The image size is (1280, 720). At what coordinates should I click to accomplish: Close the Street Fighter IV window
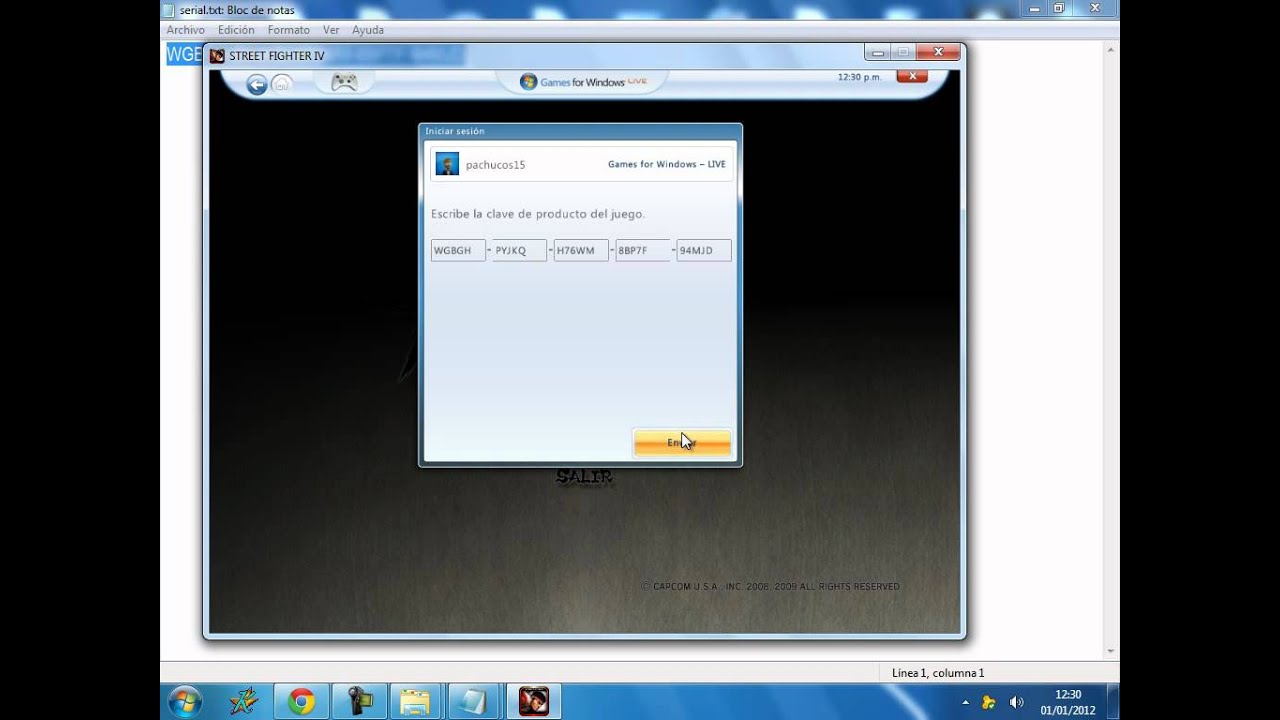(938, 52)
